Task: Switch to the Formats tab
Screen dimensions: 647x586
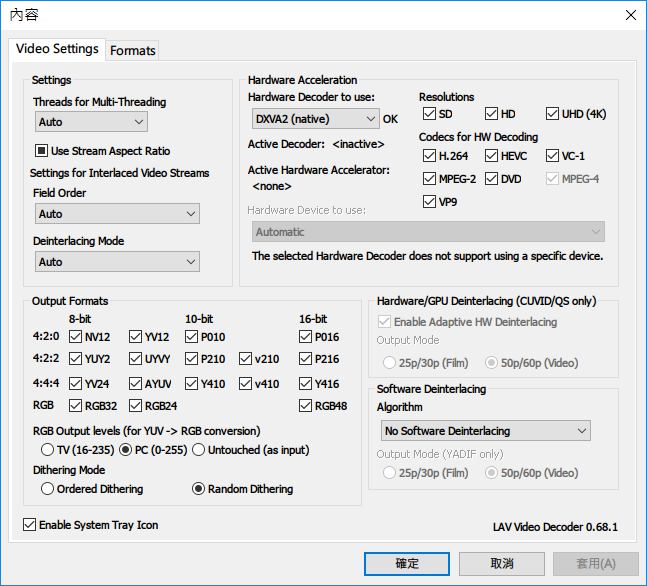Action: [133, 50]
